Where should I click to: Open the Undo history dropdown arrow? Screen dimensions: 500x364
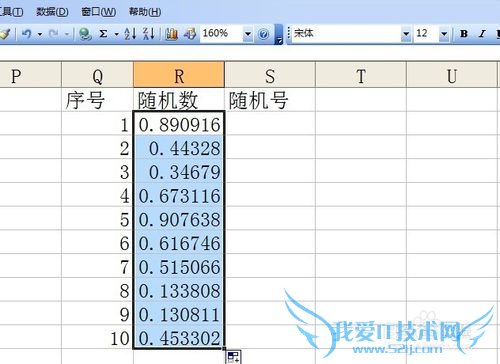coord(40,34)
